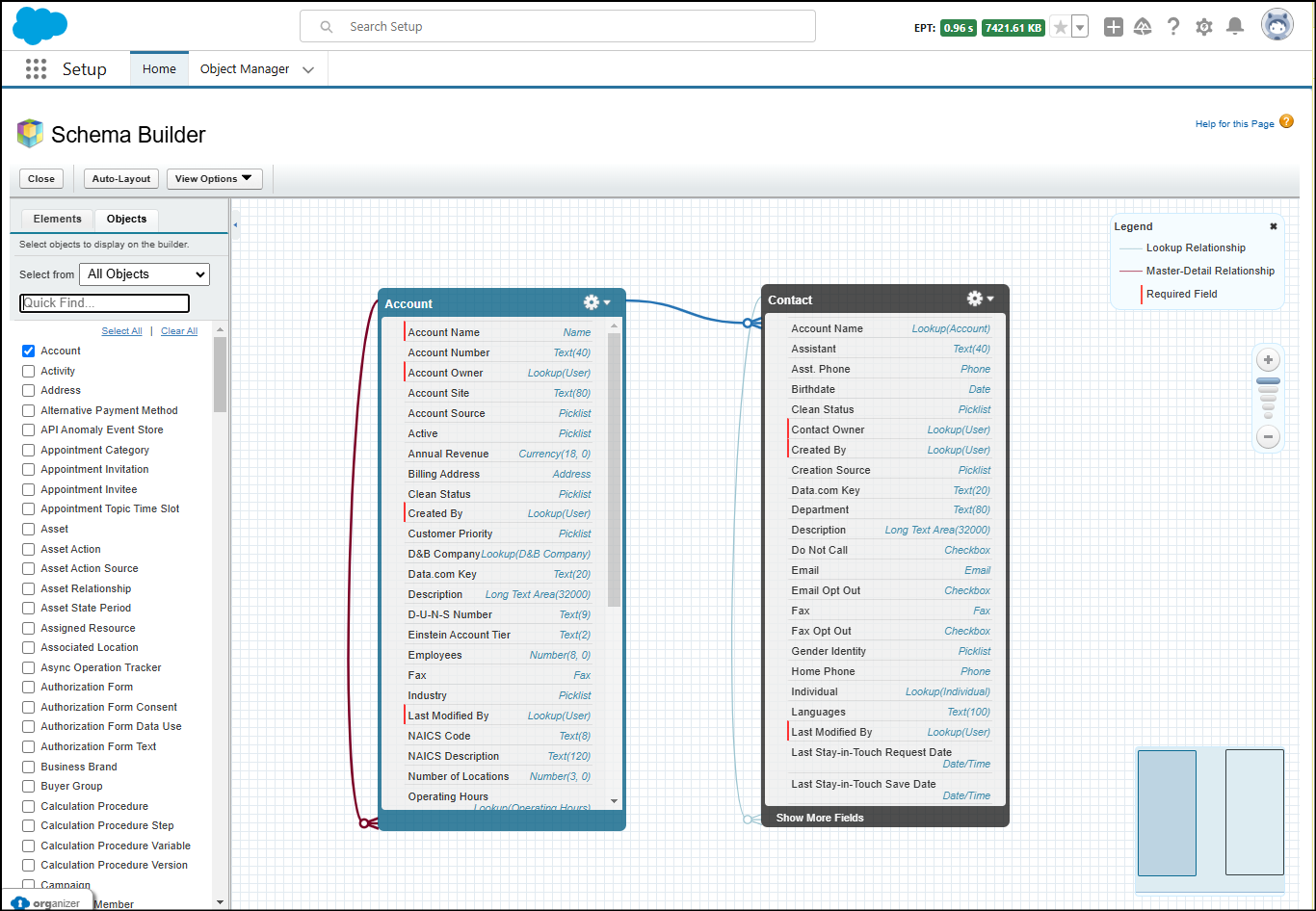Check the Asset checkbox

(x=29, y=529)
